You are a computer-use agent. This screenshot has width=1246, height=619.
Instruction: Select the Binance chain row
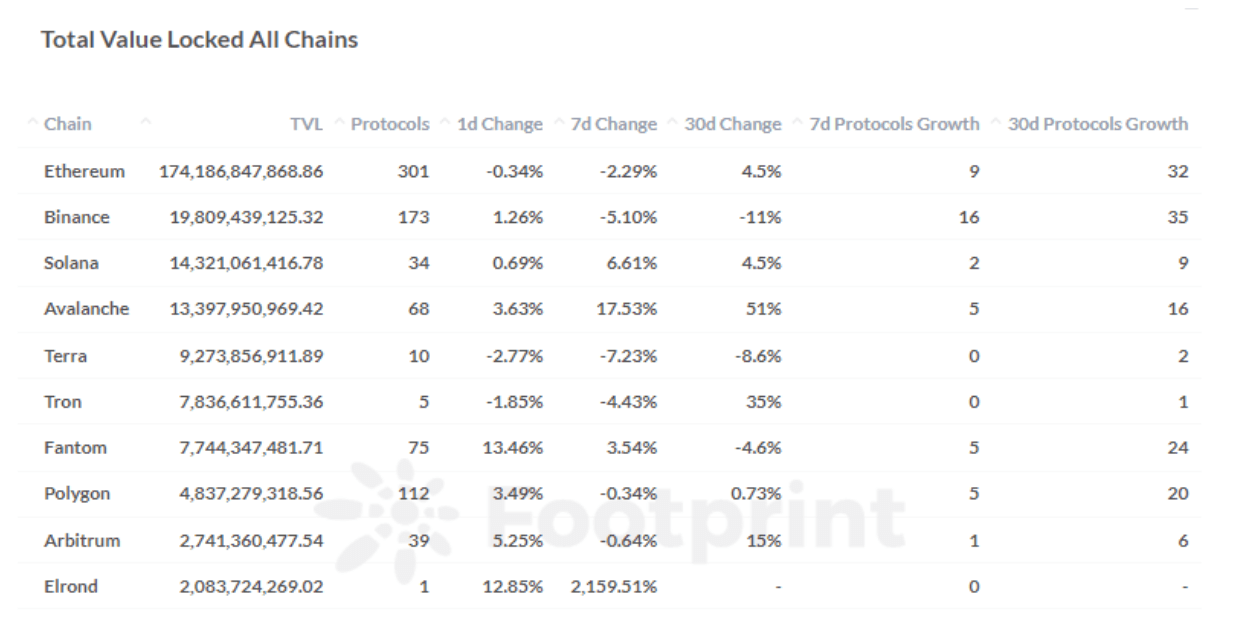(x=608, y=217)
